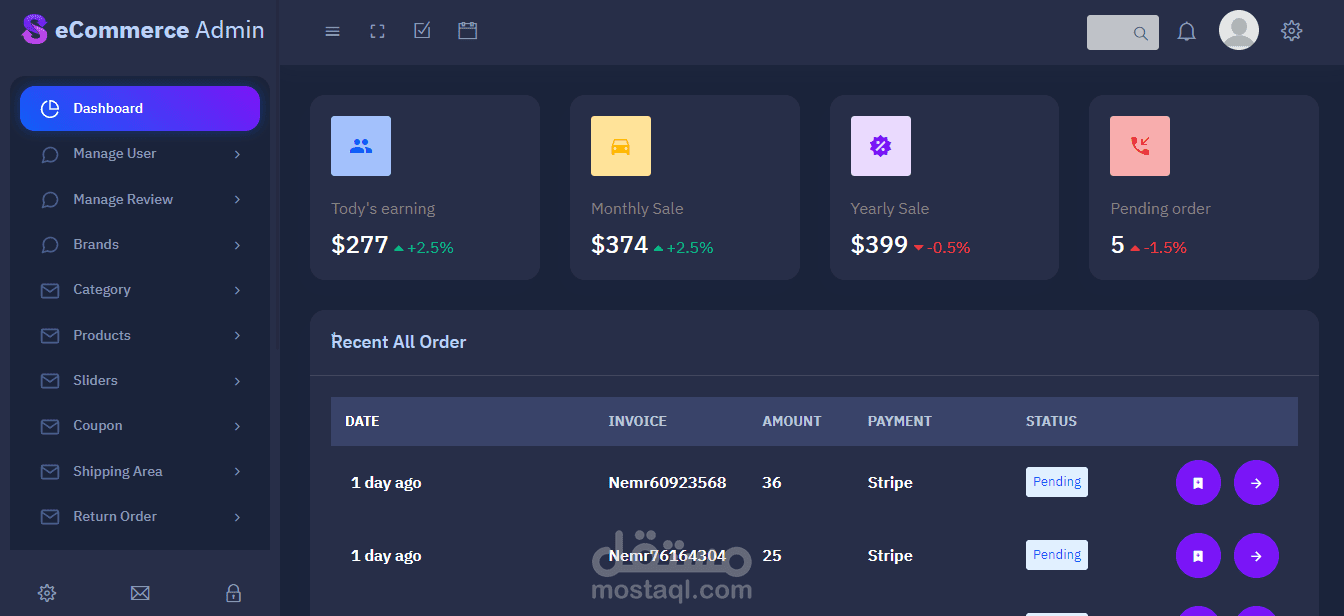The height and width of the screenshot is (616, 1344).
Task: Click the Recent All Order heading
Action: coord(399,342)
